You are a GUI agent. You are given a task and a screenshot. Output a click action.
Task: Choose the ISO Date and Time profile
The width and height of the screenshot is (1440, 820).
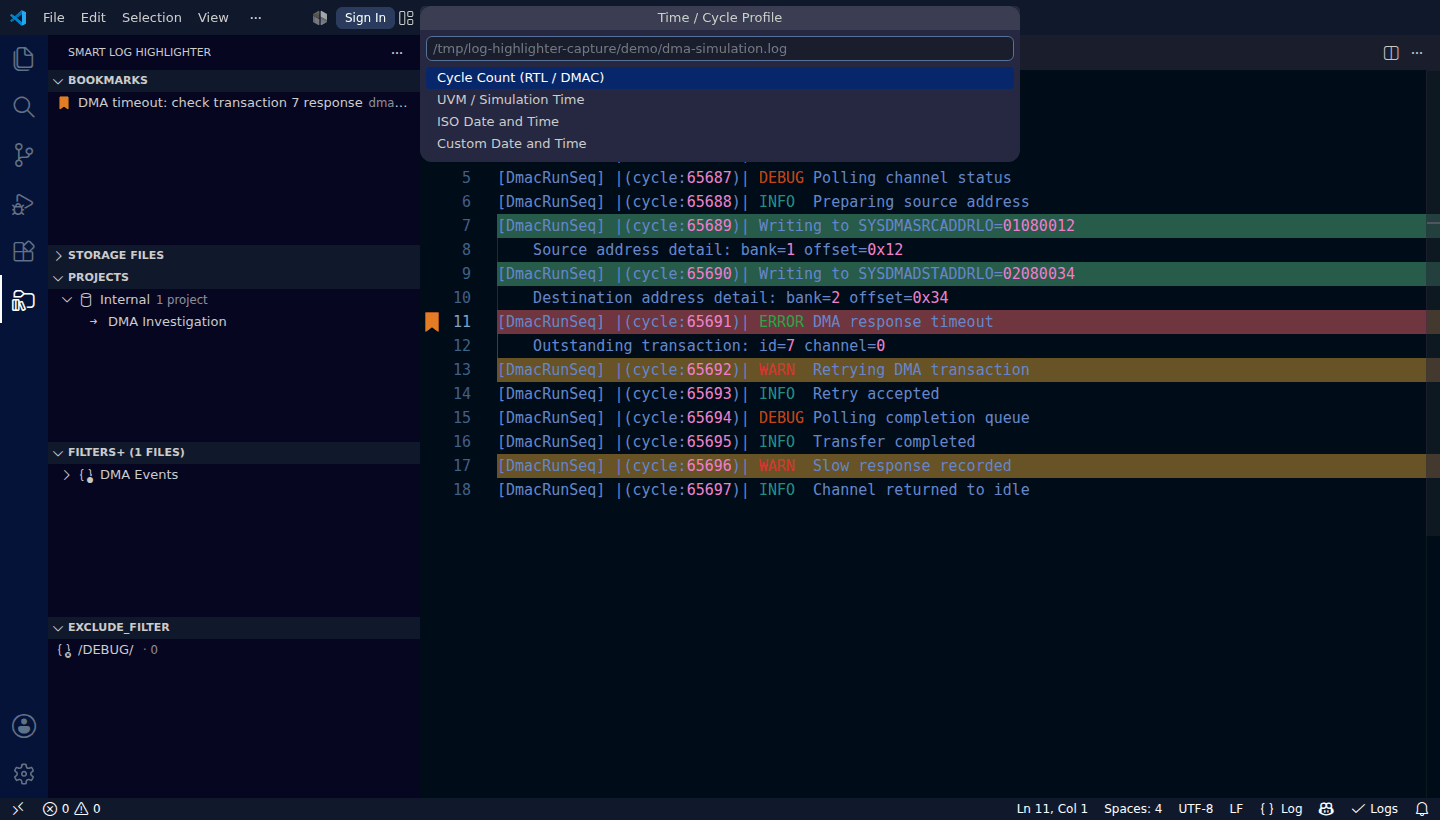click(720, 122)
